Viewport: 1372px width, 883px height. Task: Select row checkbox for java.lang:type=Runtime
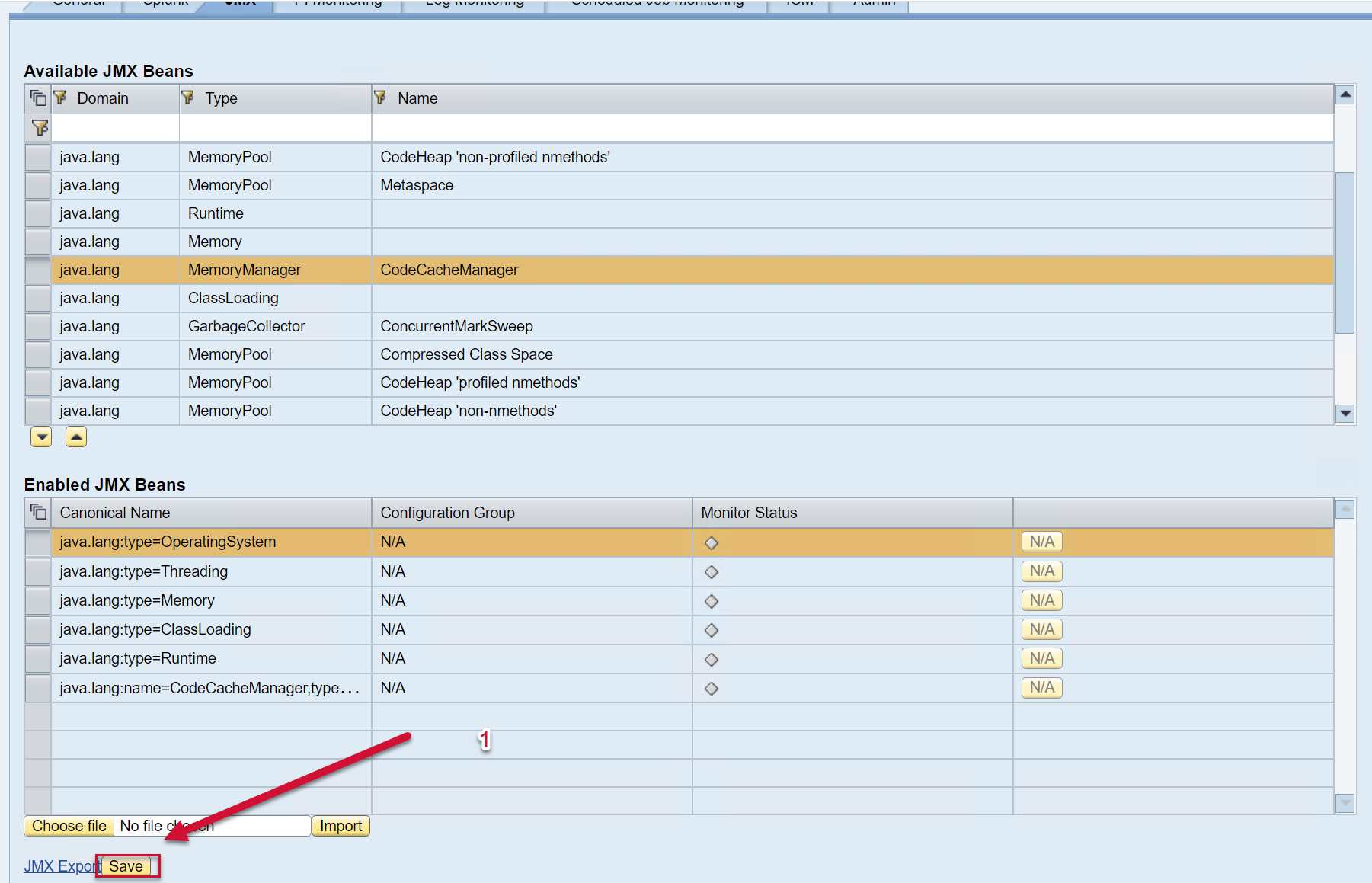(37, 659)
